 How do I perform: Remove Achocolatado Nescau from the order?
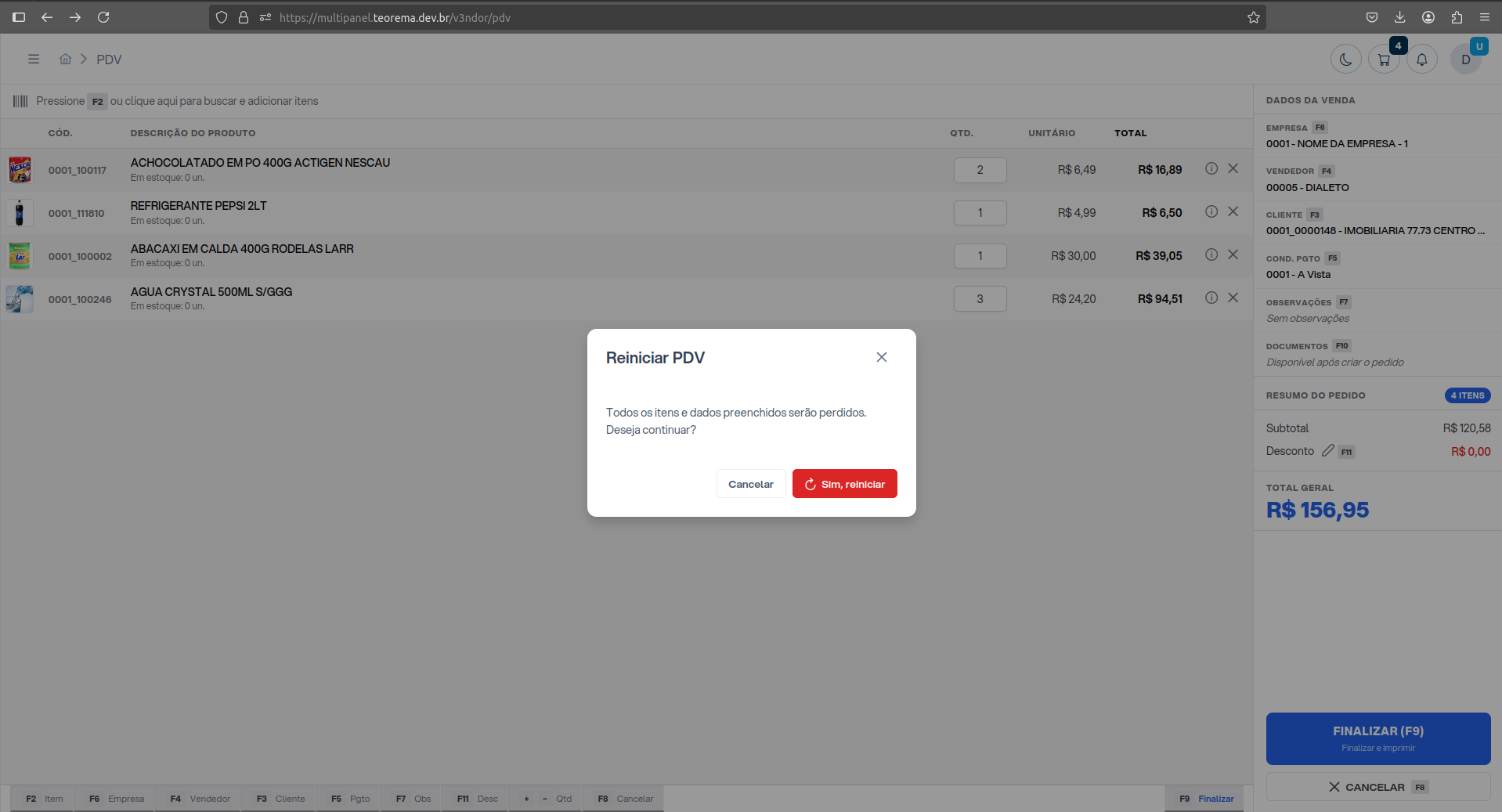pyautogui.click(x=1233, y=168)
